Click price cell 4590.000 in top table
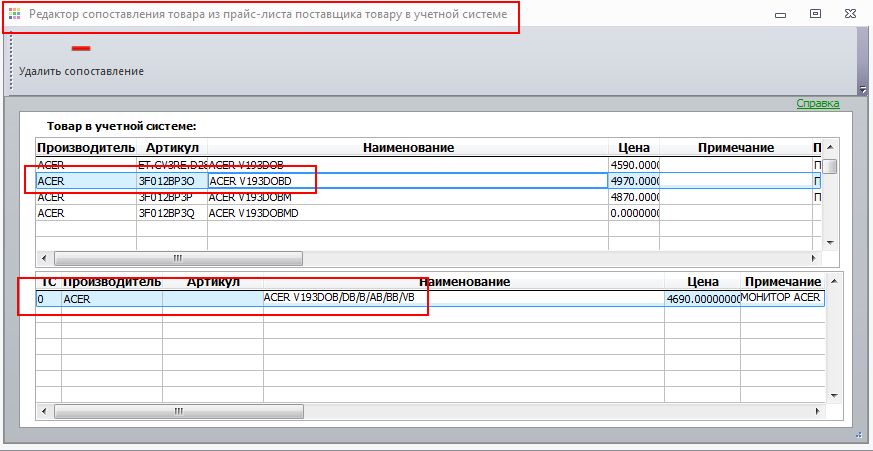 pyautogui.click(x=634, y=165)
